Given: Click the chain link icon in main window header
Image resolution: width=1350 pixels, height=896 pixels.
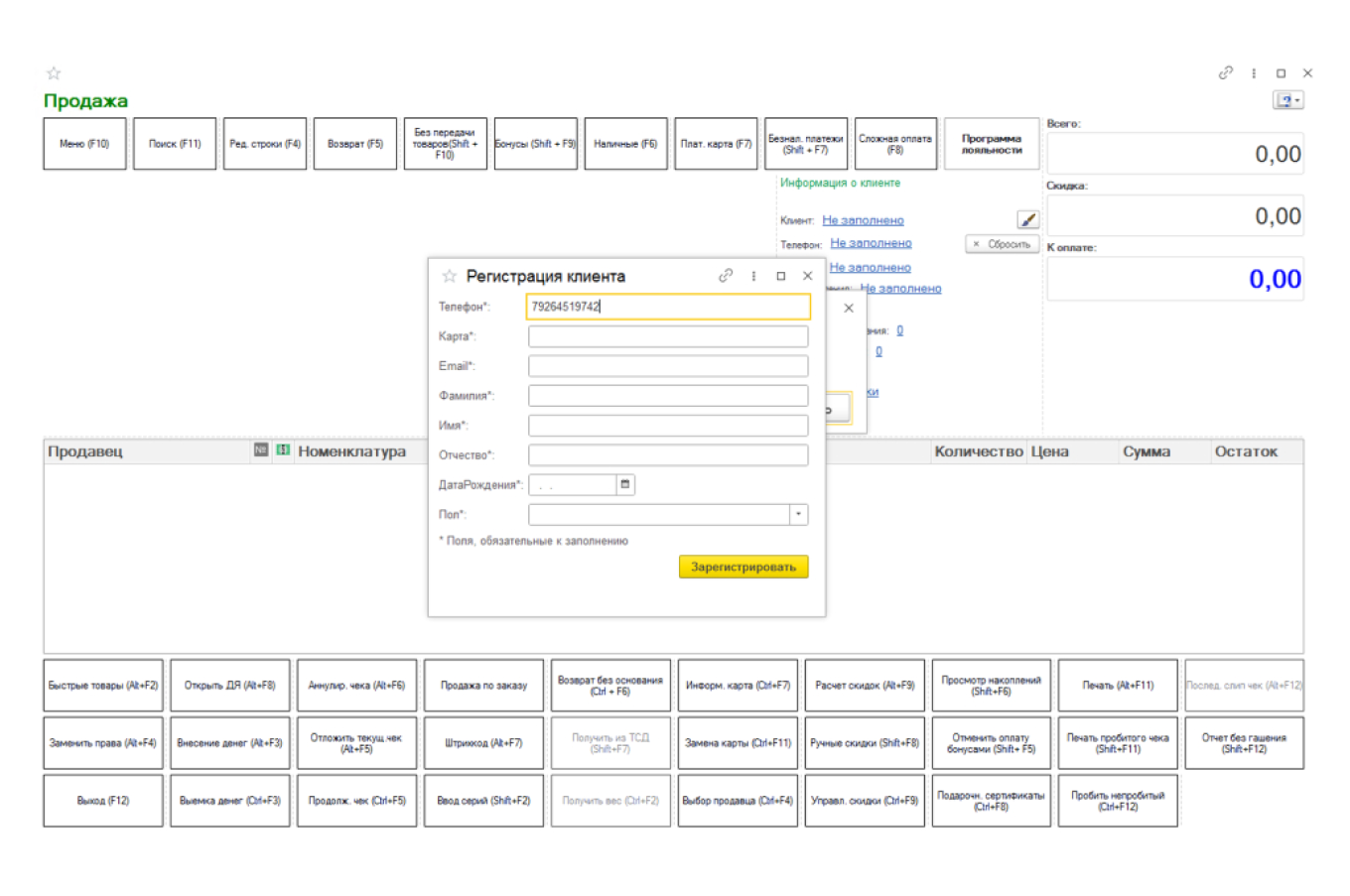Looking at the screenshot, I should [x=1226, y=72].
